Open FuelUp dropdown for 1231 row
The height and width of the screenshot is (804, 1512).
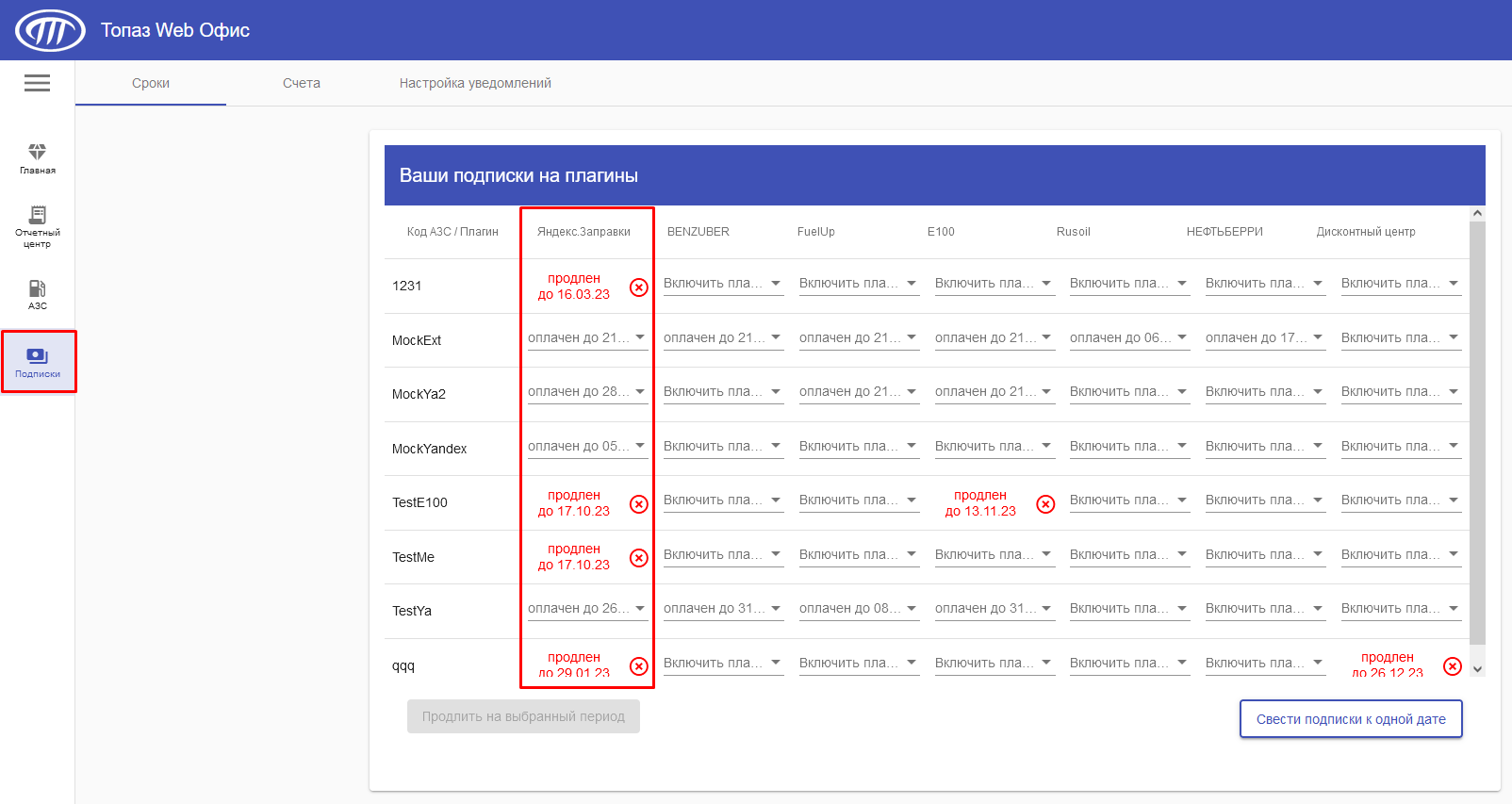pyautogui.click(x=859, y=283)
